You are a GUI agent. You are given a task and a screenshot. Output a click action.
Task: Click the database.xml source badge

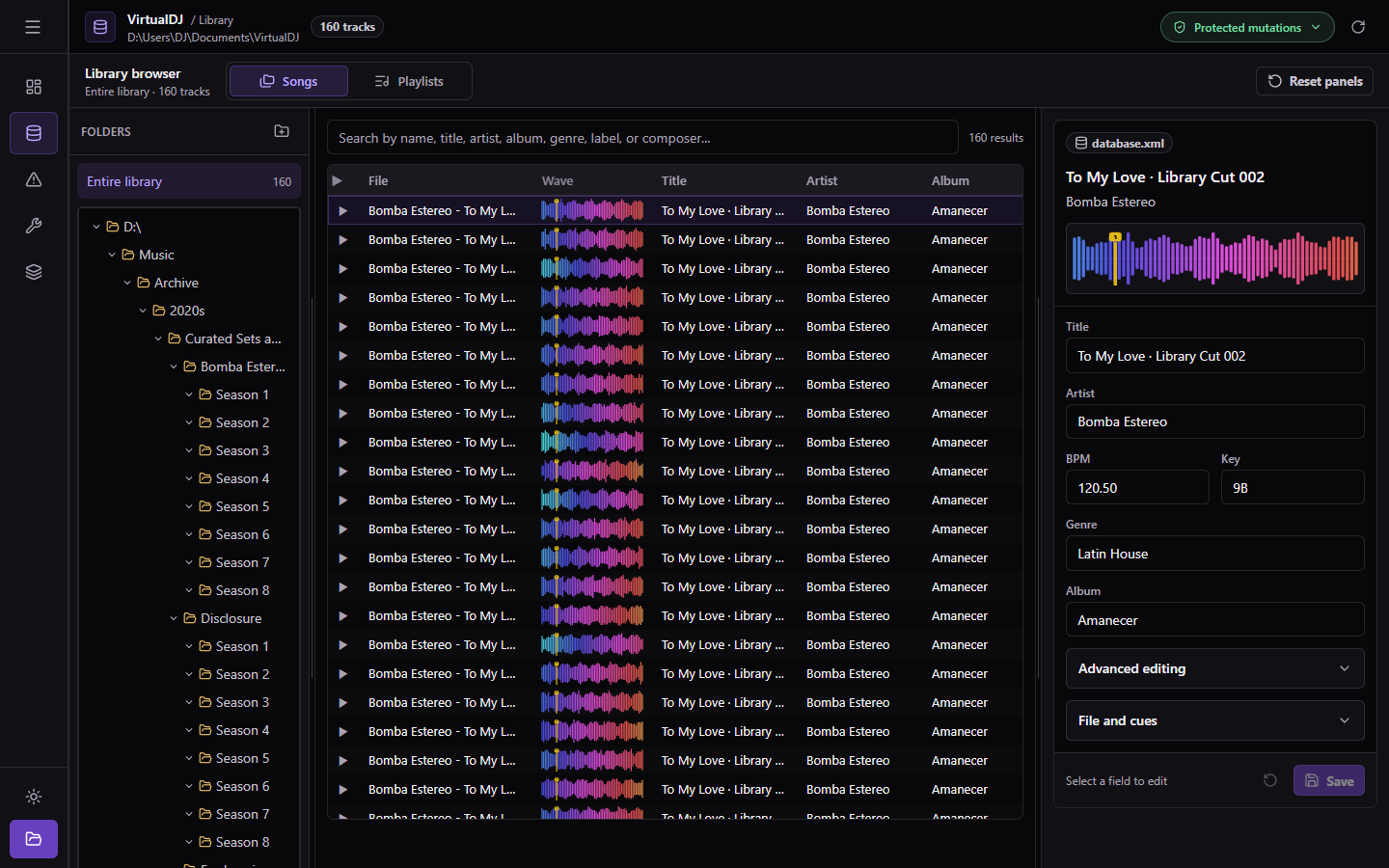point(1119,143)
